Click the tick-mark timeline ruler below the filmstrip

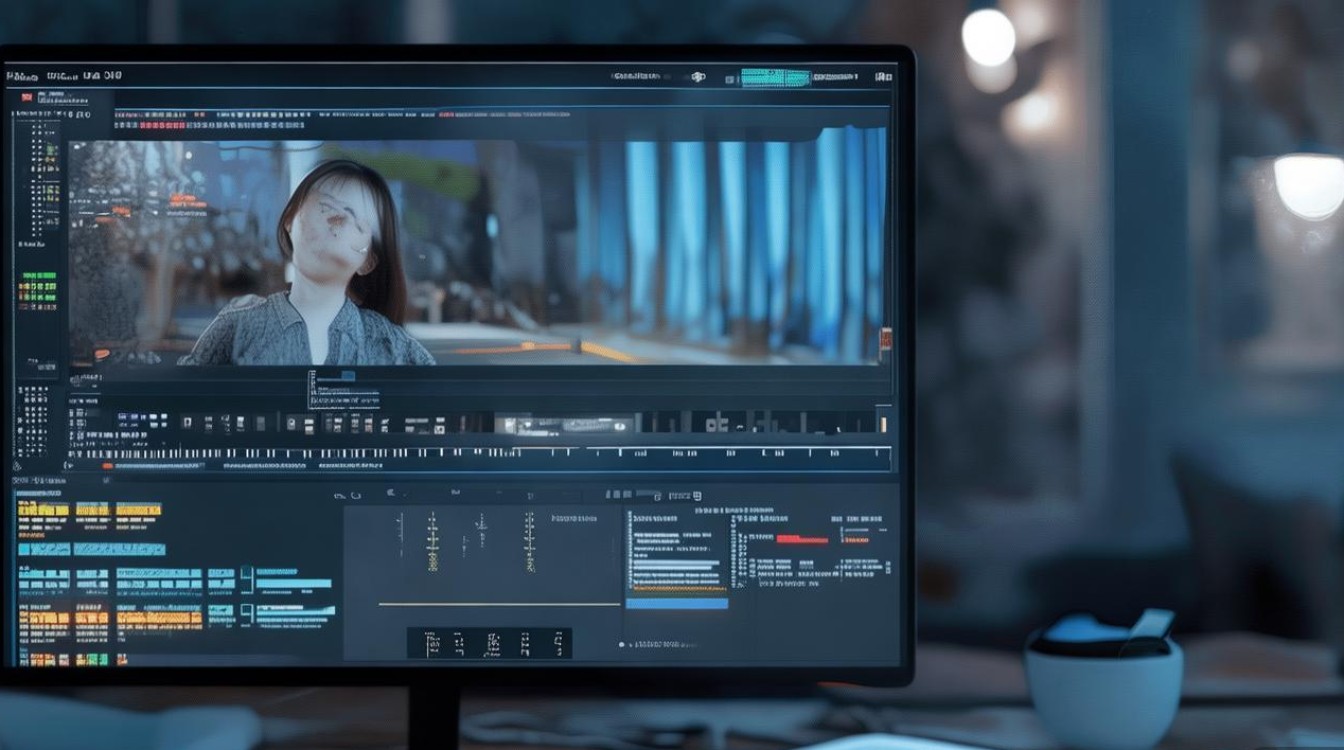478,455
